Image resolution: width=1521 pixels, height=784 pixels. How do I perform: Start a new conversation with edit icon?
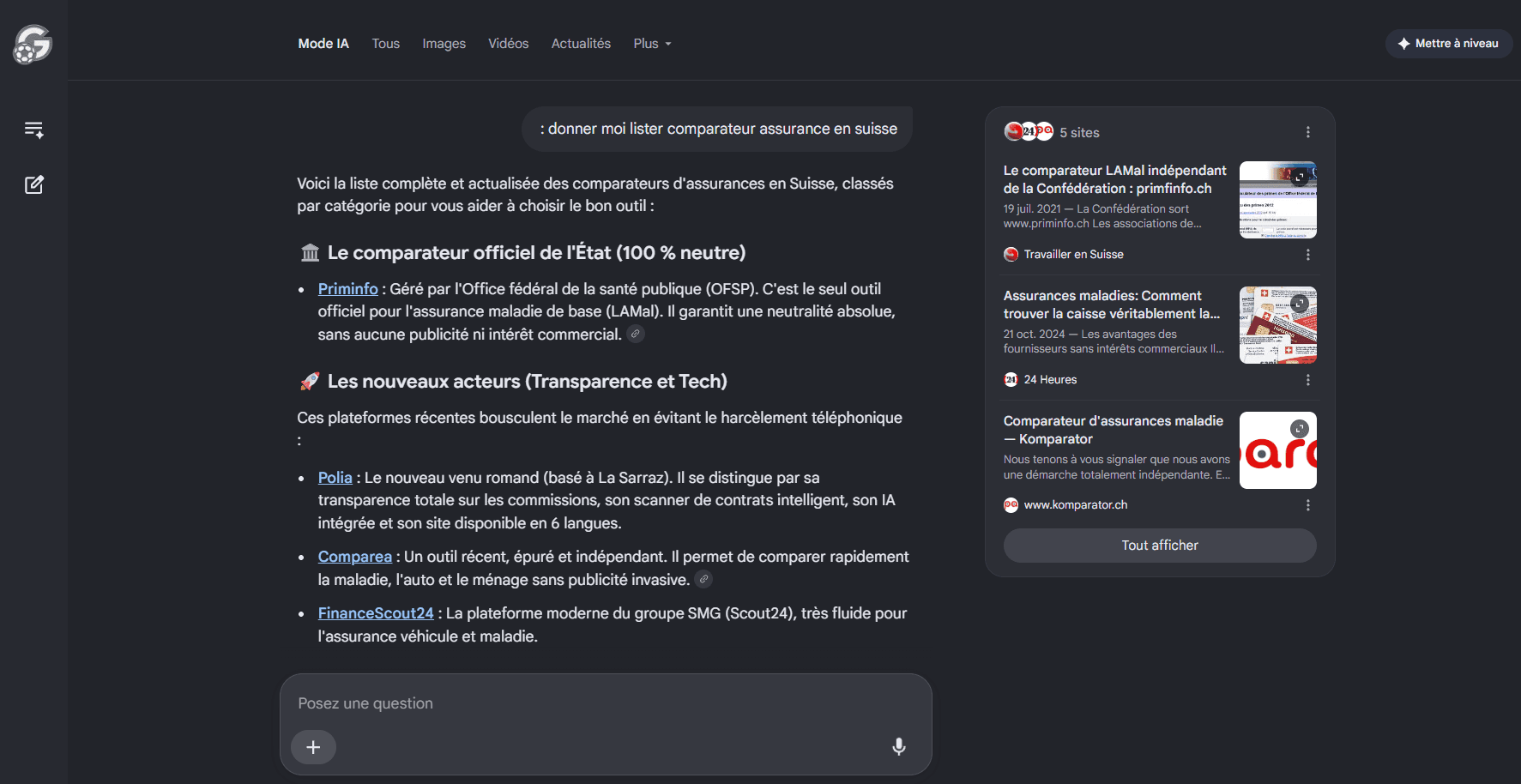(x=33, y=184)
